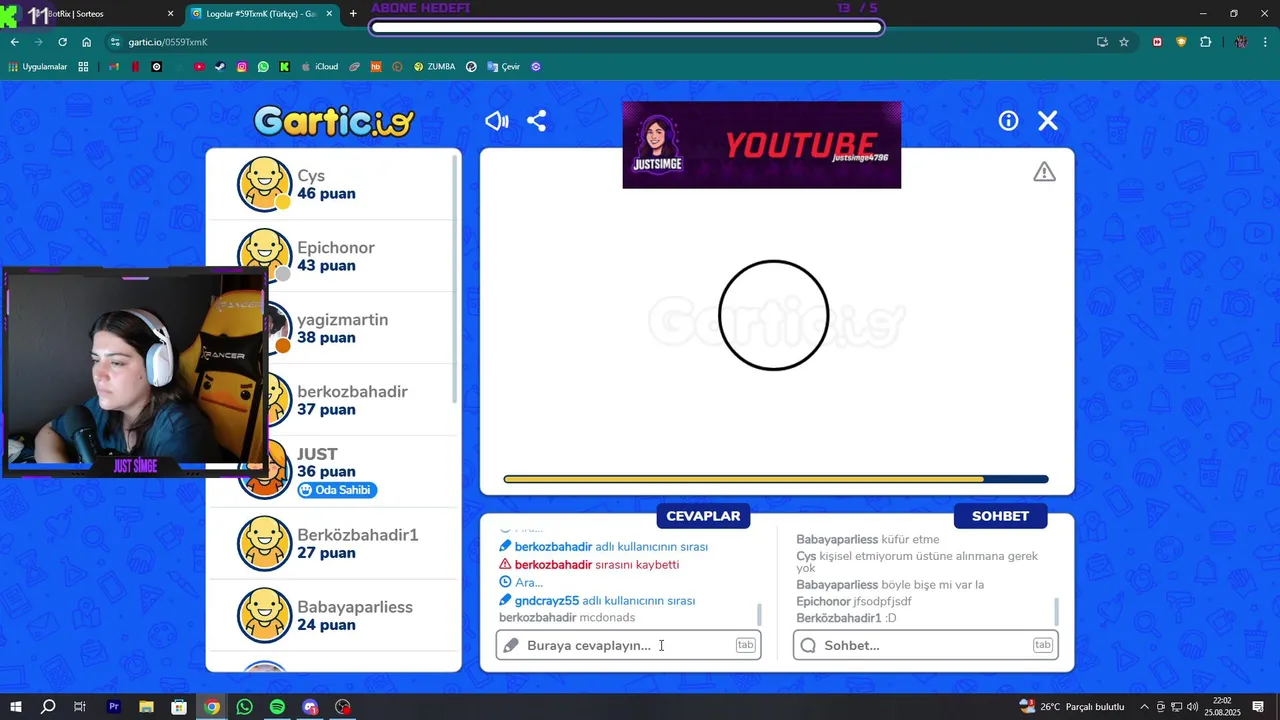Open the Windows Start menu
Screen dimensions: 1280x720
(x=16, y=707)
